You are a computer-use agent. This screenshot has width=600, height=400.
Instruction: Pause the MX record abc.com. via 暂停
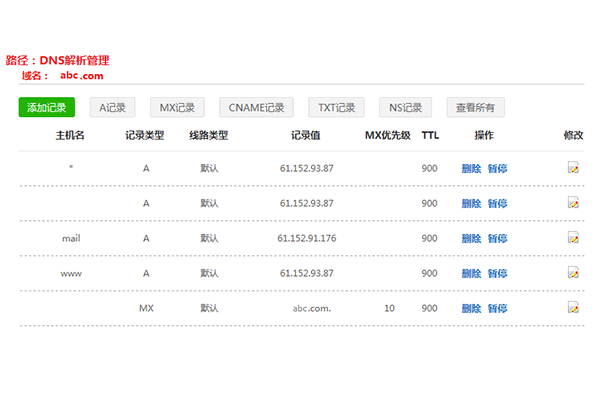tap(497, 308)
